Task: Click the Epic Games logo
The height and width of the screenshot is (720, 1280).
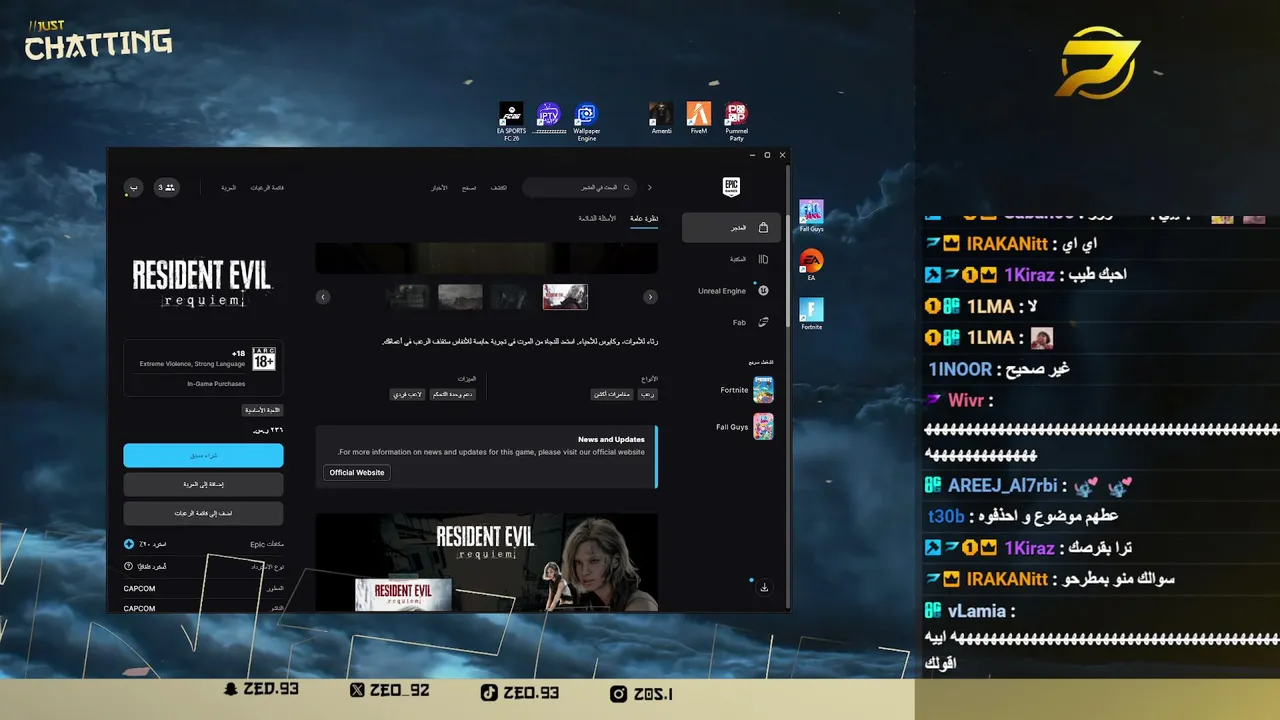Action: coord(731,187)
